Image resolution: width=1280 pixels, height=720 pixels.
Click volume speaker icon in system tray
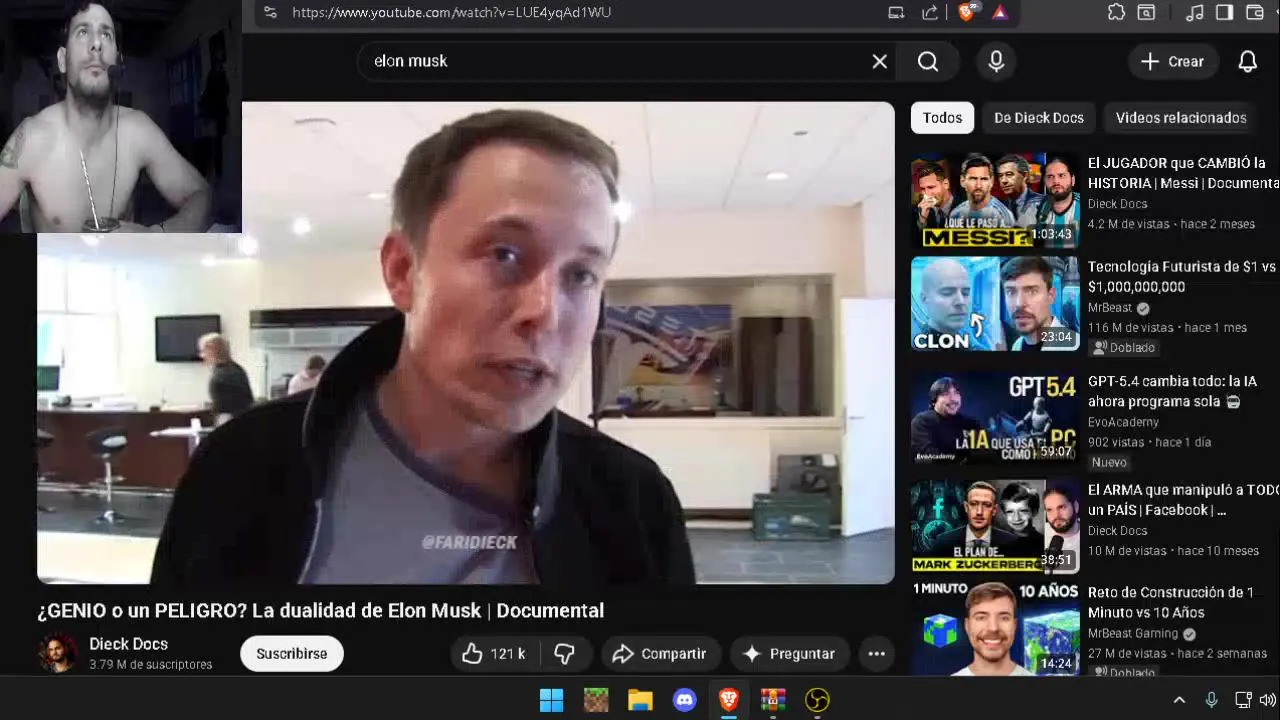point(1268,700)
